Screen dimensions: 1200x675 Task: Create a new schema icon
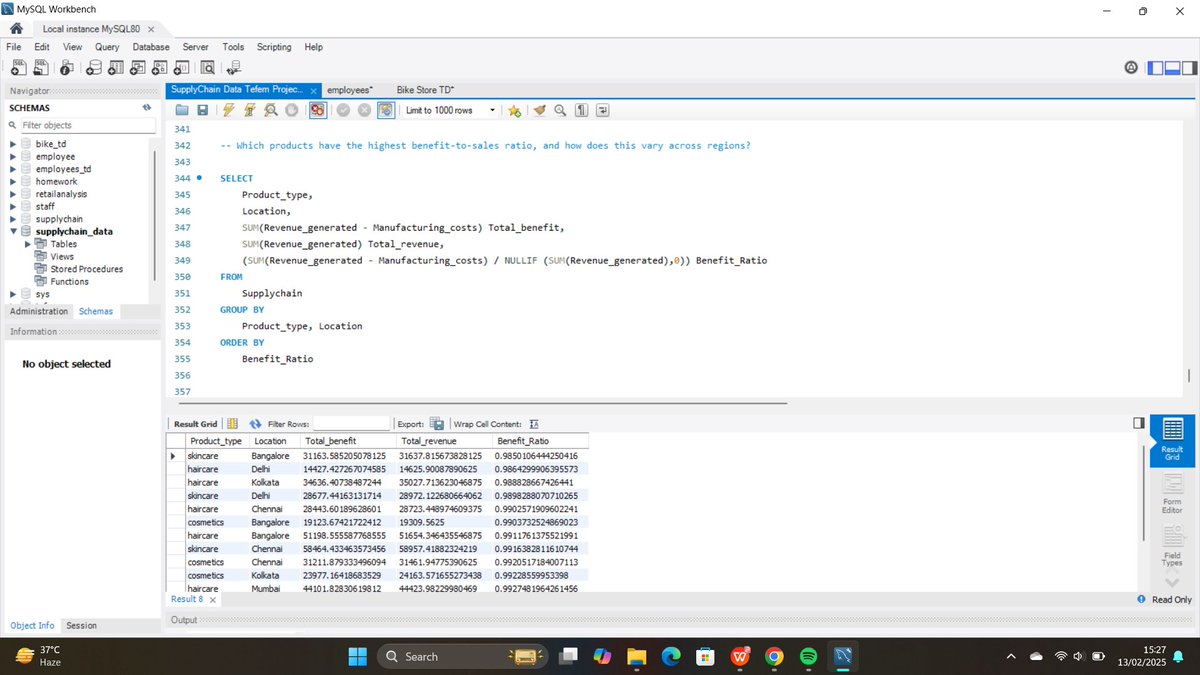[x=93, y=67]
